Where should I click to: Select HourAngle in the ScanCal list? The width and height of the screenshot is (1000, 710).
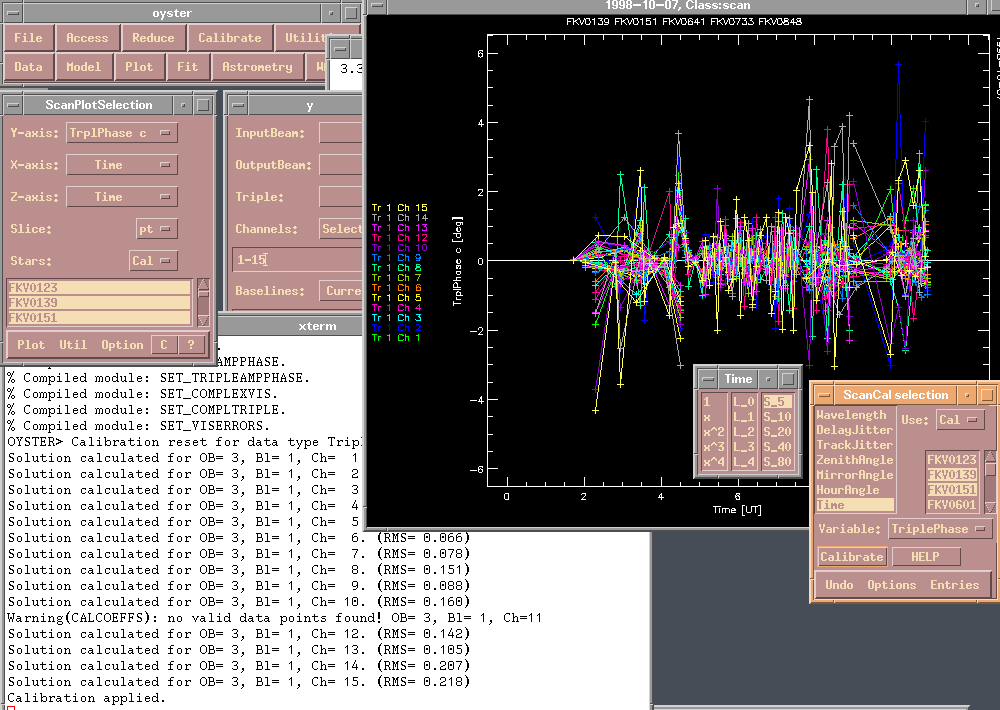848,490
